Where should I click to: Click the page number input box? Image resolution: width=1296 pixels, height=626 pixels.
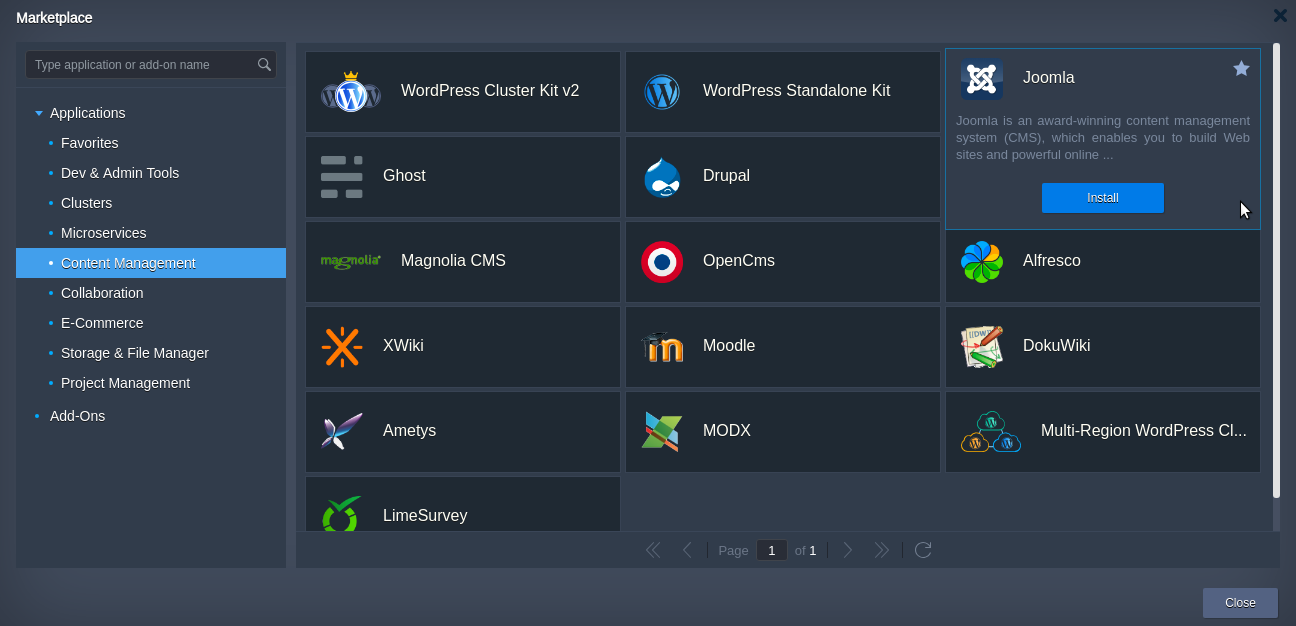click(771, 550)
